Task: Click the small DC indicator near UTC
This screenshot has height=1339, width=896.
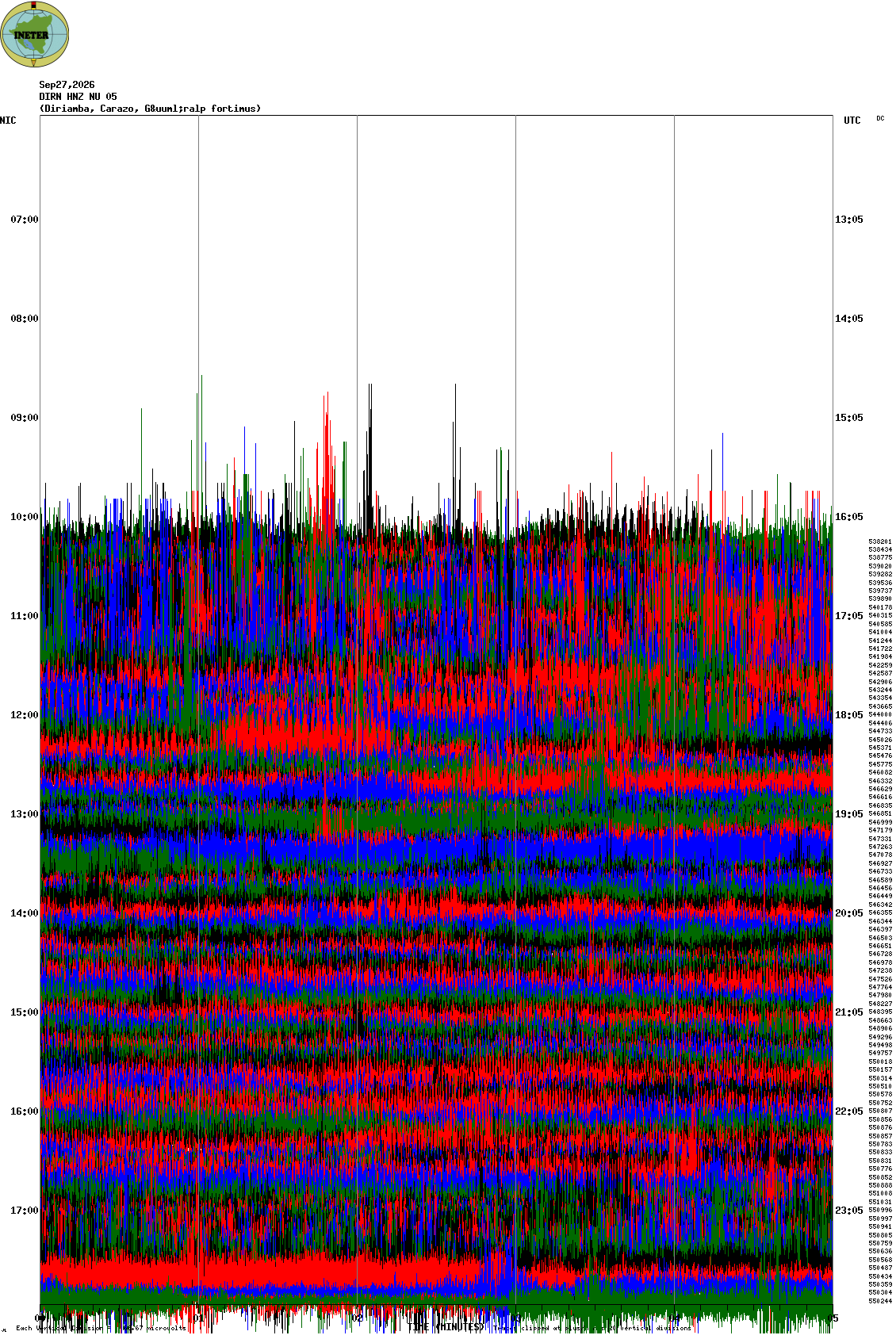Action: (x=880, y=118)
